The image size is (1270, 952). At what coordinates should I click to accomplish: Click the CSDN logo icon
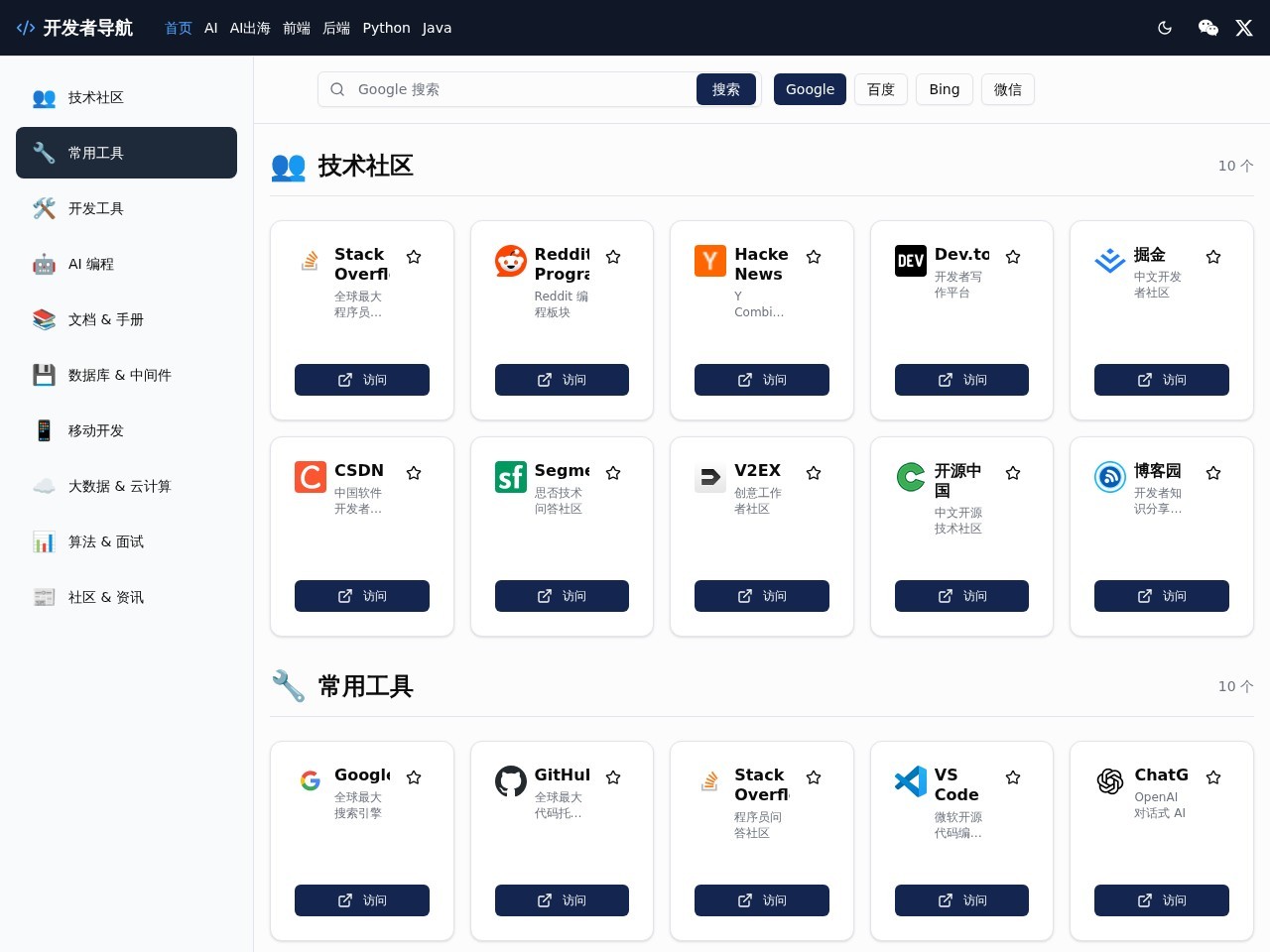tap(311, 477)
